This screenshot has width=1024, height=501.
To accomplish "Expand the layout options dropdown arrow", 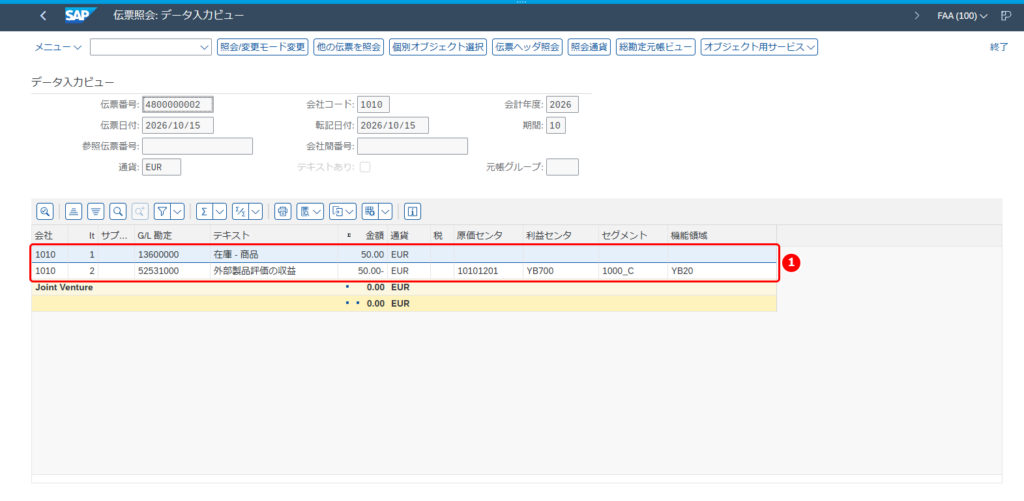I will [385, 211].
